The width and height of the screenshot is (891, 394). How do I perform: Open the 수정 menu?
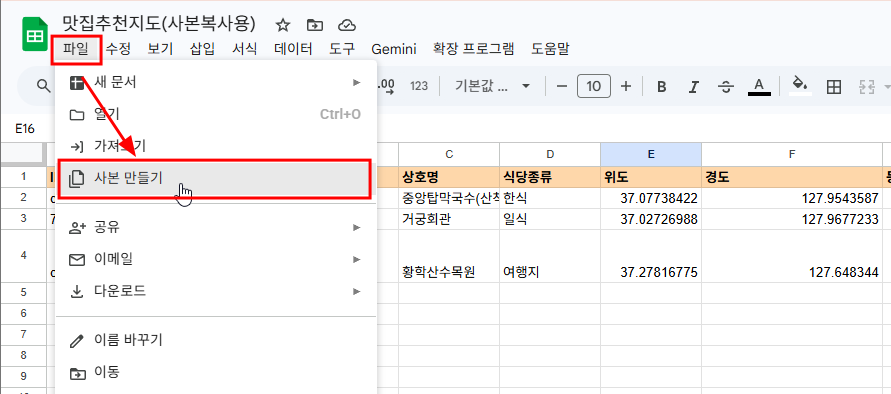118,49
